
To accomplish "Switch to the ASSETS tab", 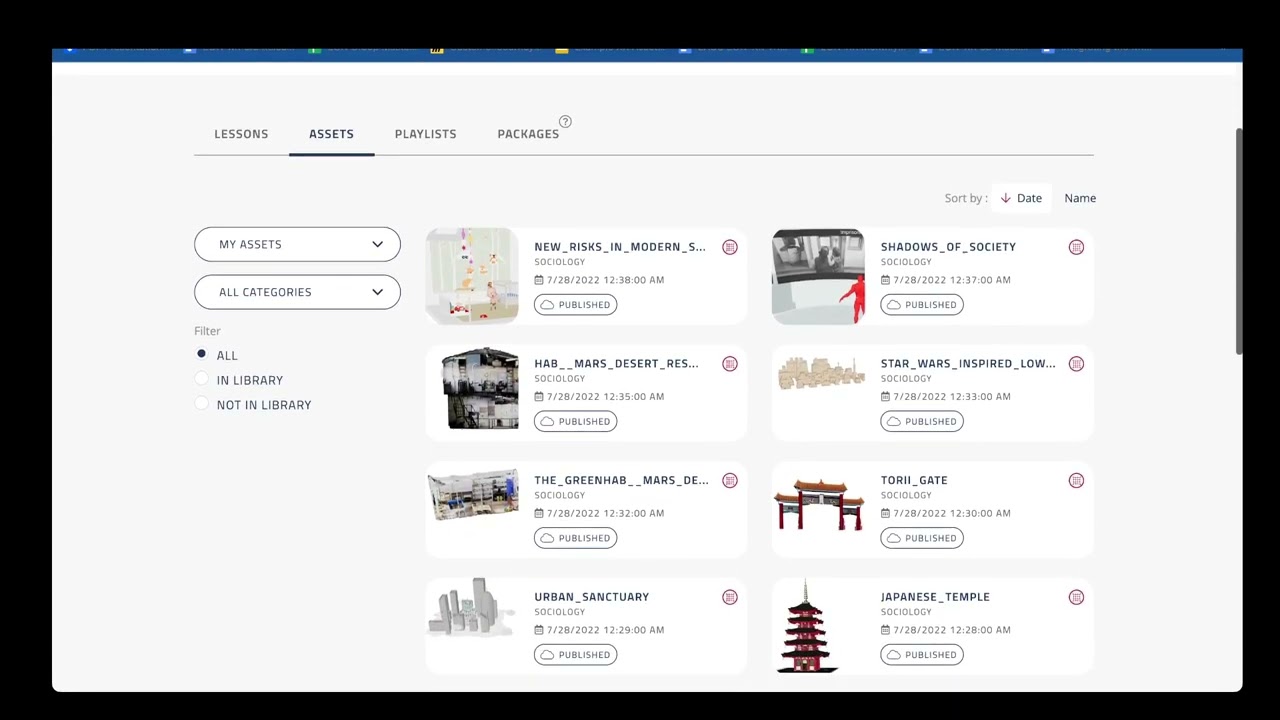I will point(331,134).
